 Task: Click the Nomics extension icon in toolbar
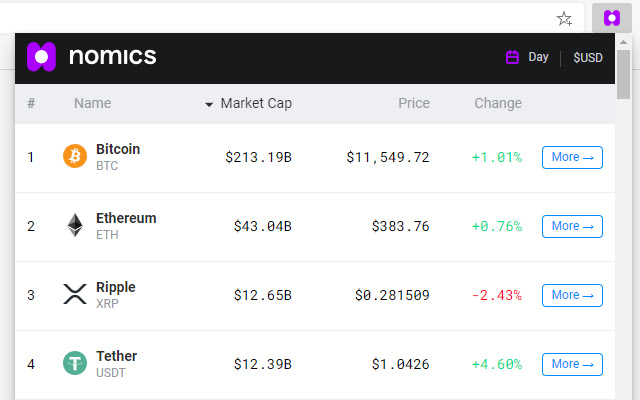(x=611, y=18)
